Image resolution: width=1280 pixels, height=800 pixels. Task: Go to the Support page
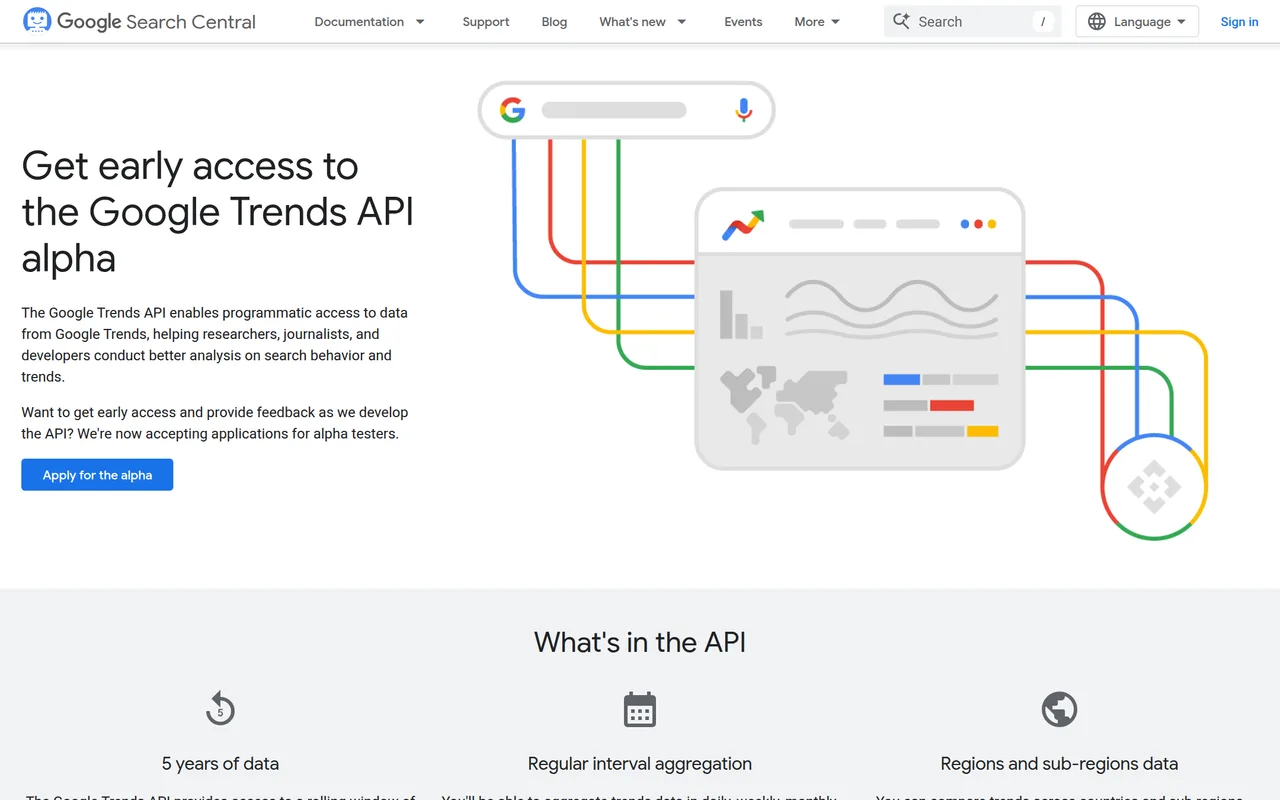486,21
